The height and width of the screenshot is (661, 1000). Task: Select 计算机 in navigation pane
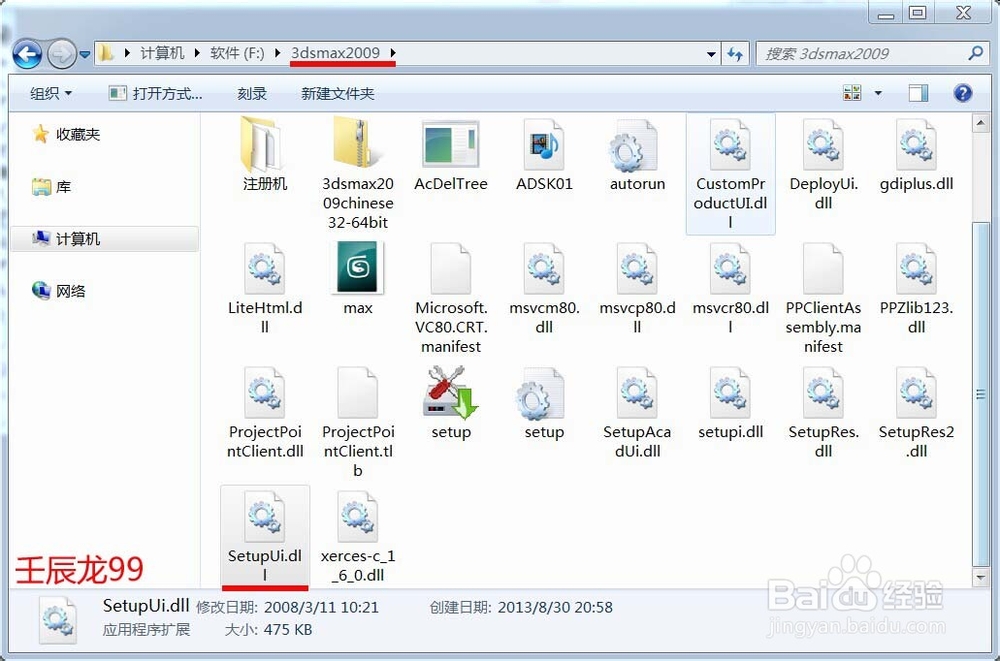[105, 239]
